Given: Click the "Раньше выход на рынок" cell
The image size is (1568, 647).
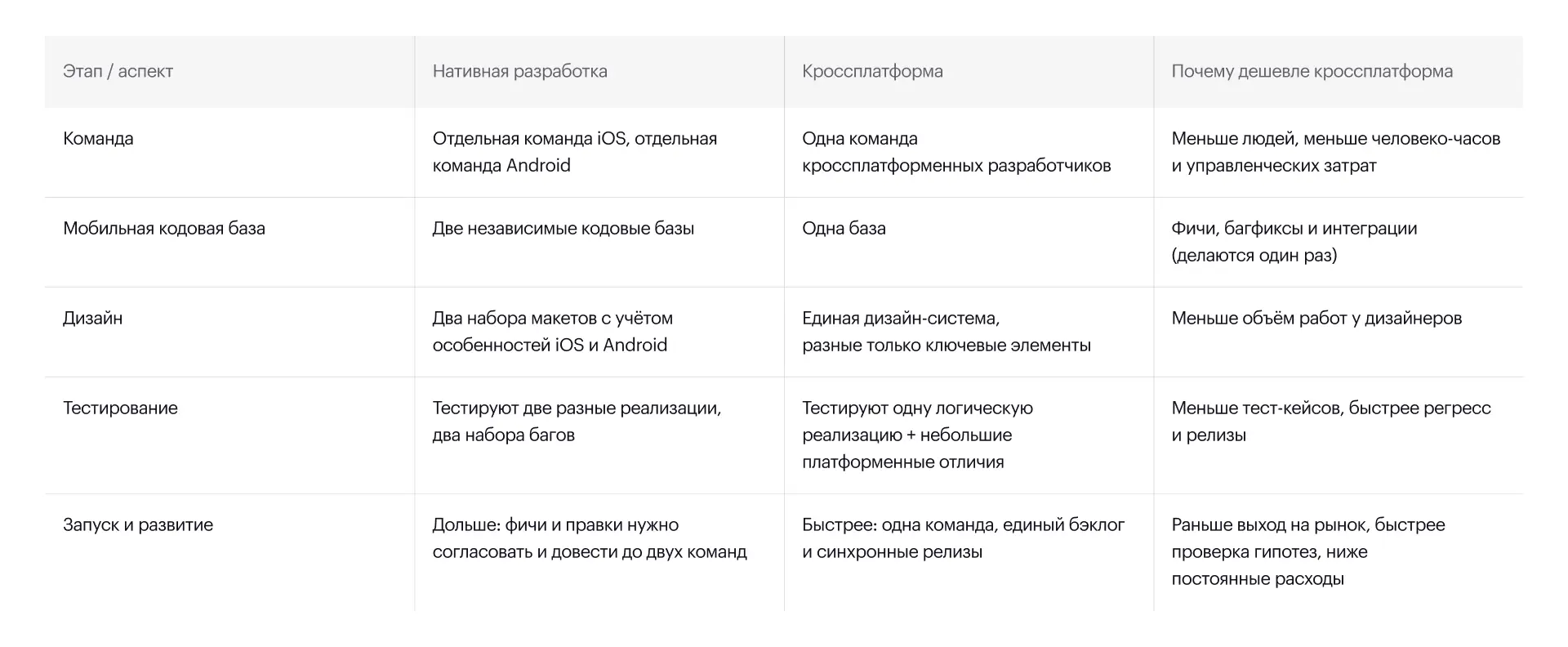Looking at the screenshot, I should click(x=1307, y=551).
